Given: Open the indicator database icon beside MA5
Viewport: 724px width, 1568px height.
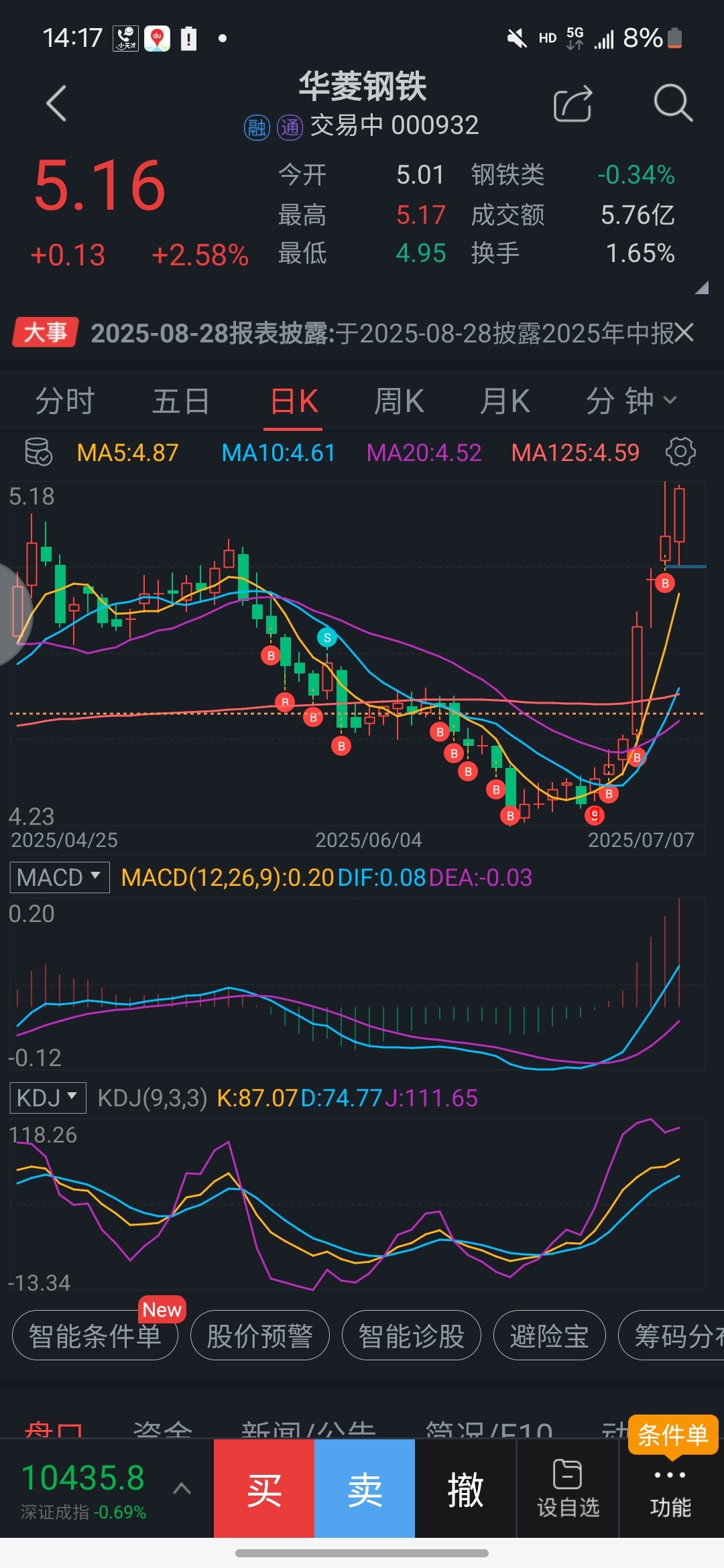Looking at the screenshot, I should pos(38,452).
